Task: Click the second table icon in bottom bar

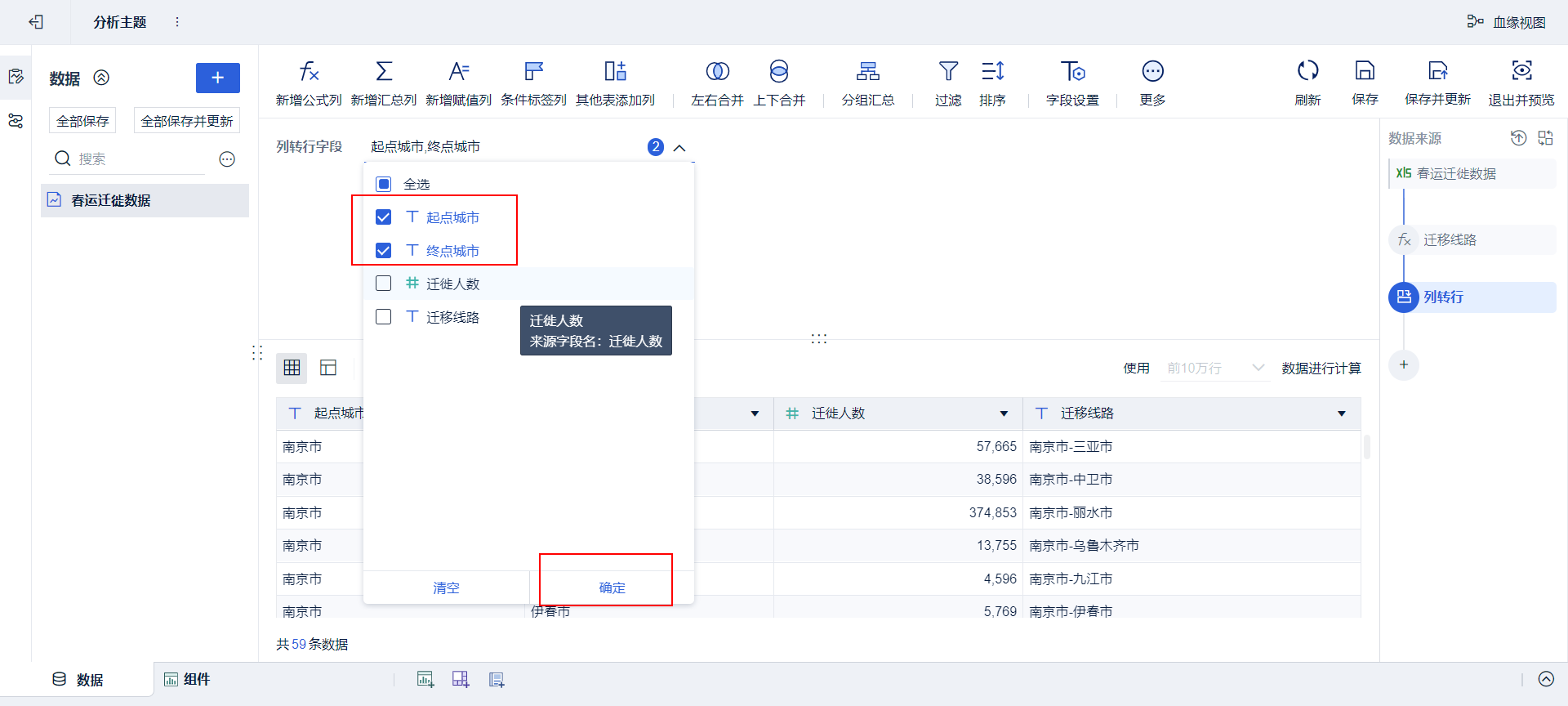Action: 461,679
